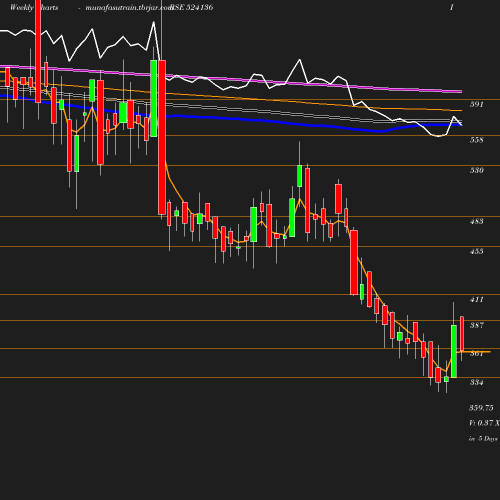Click the 'Weekly charts' title text

pos(34,7)
